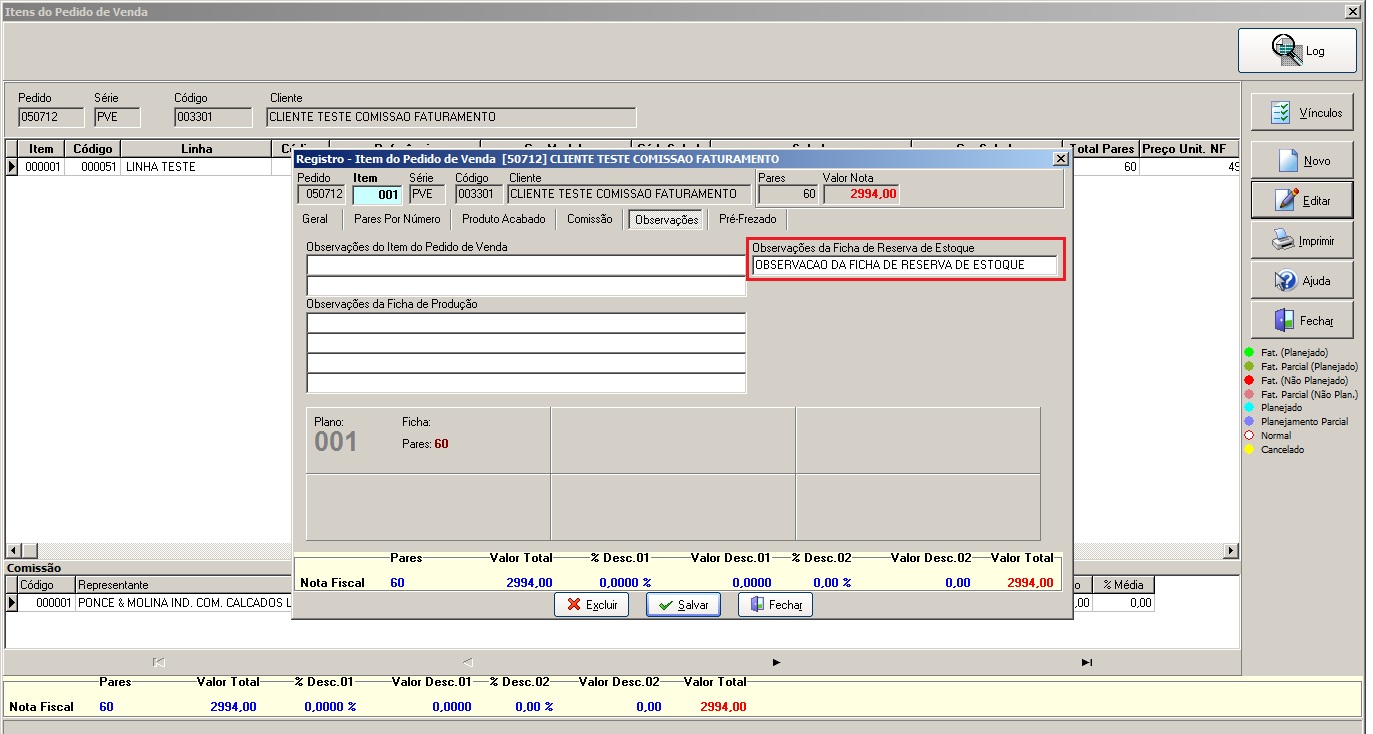Print with the Imprimir button
Viewport: 1373px width, 734px height.
tap(1303, 240)
